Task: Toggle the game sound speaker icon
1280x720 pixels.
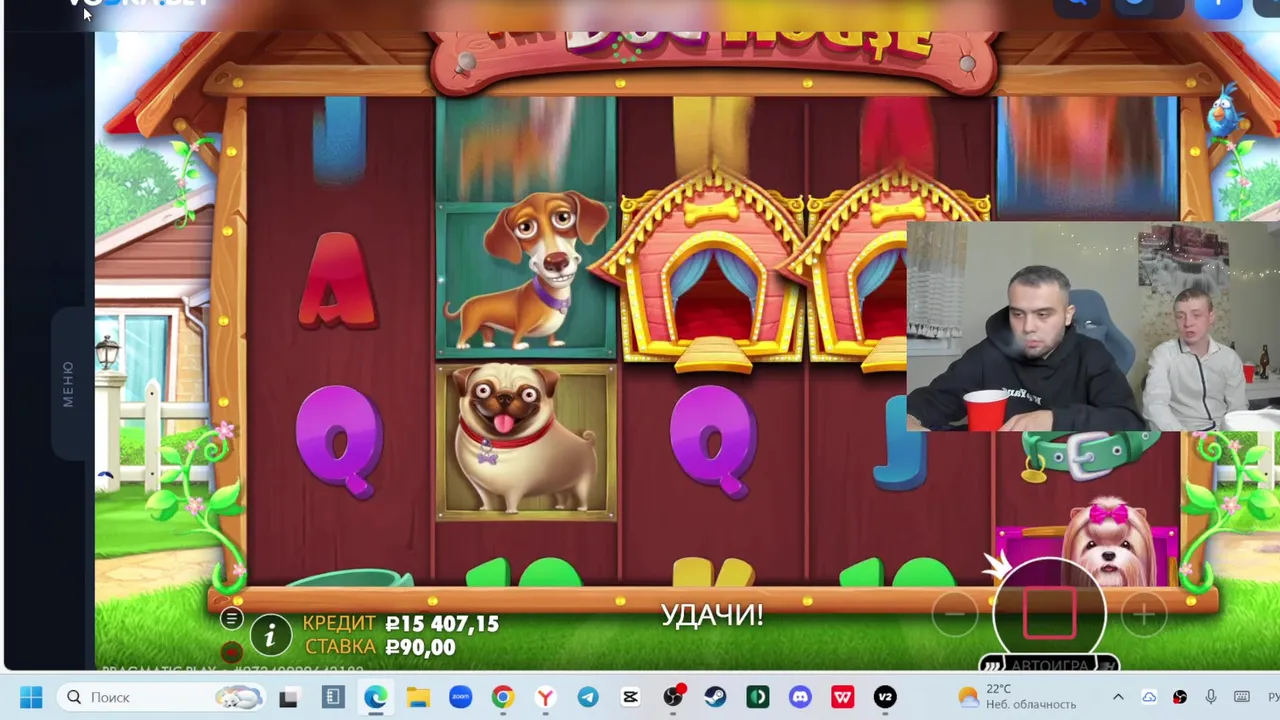Action: pyautogui.click(x=231, y=652)
